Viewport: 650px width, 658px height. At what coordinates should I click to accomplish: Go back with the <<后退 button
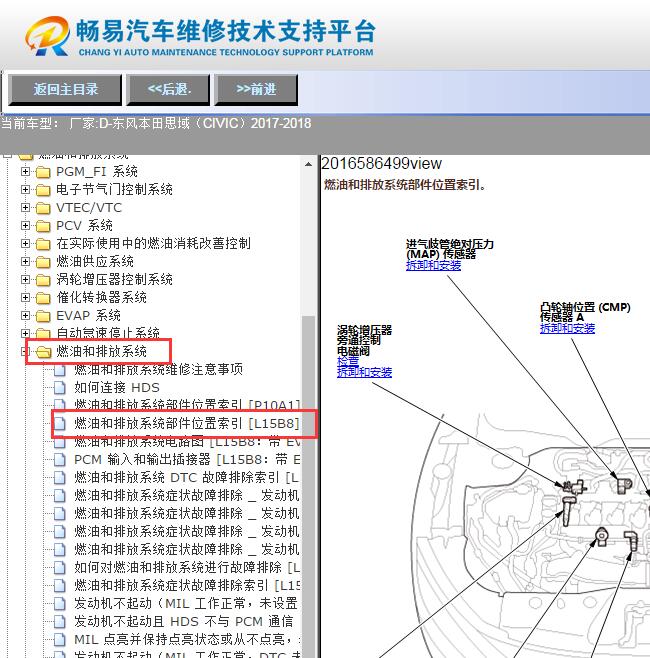(168, 89)
